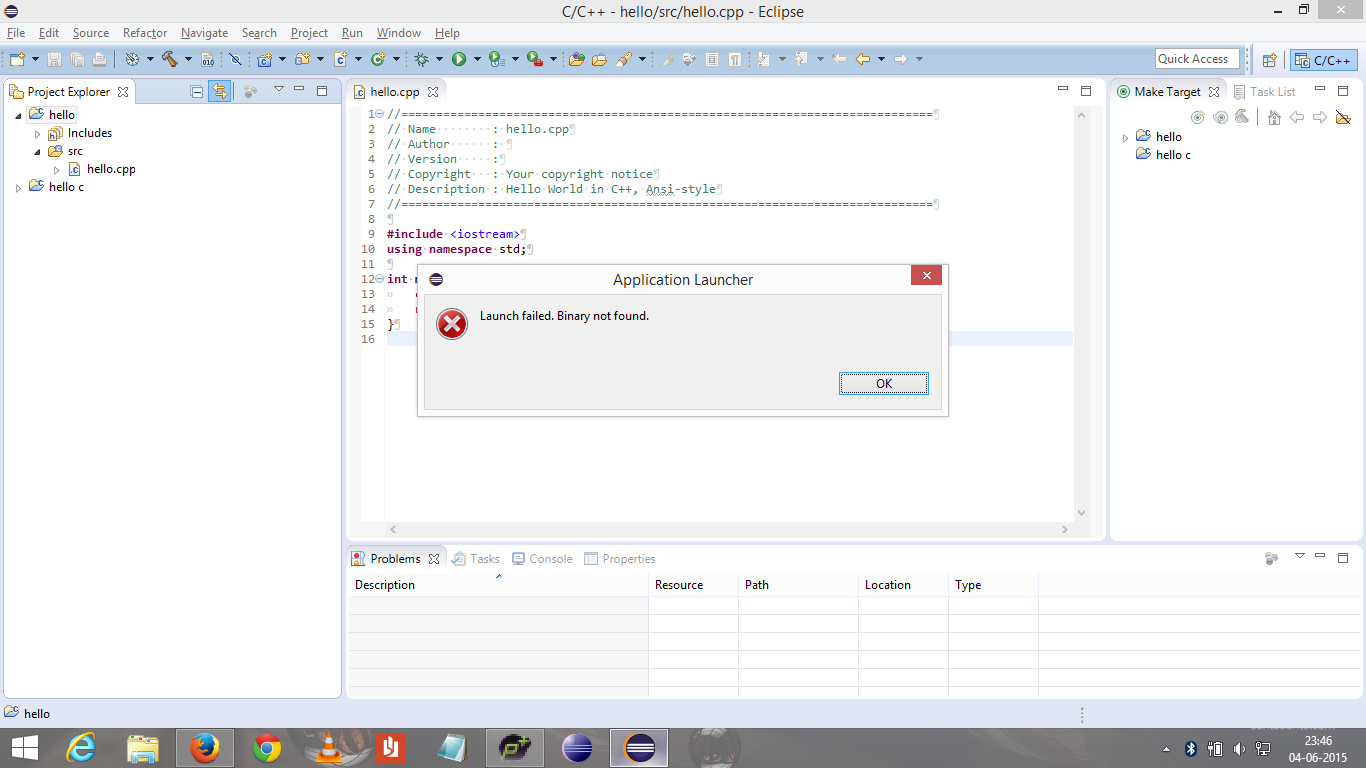
Task: Open Firefox from the taskbar
Action: 205,748
